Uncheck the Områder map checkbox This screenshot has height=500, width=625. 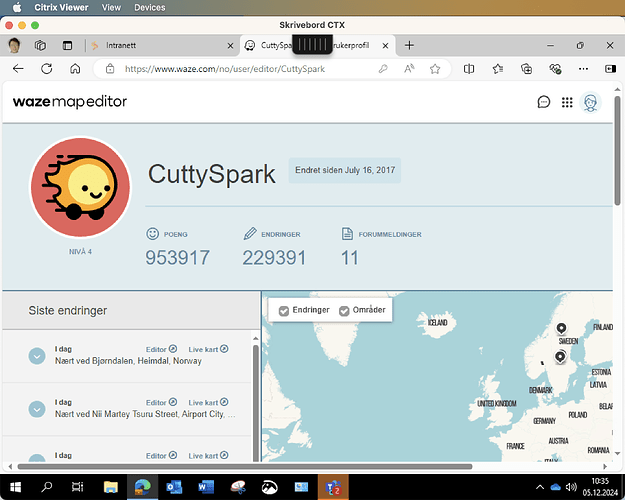point(345,311)
